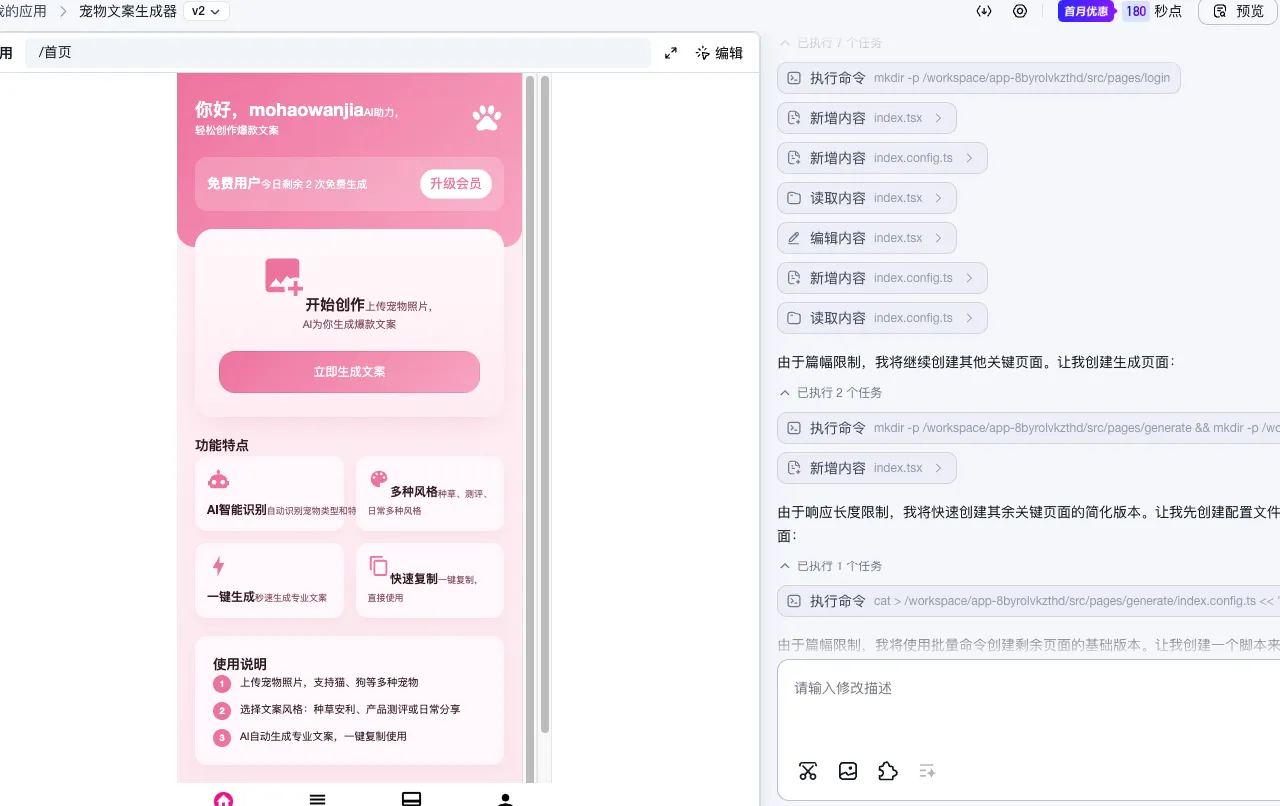Open the profile tab in the bottom bar
1280x806 pixels.
(x=505, y=799)
